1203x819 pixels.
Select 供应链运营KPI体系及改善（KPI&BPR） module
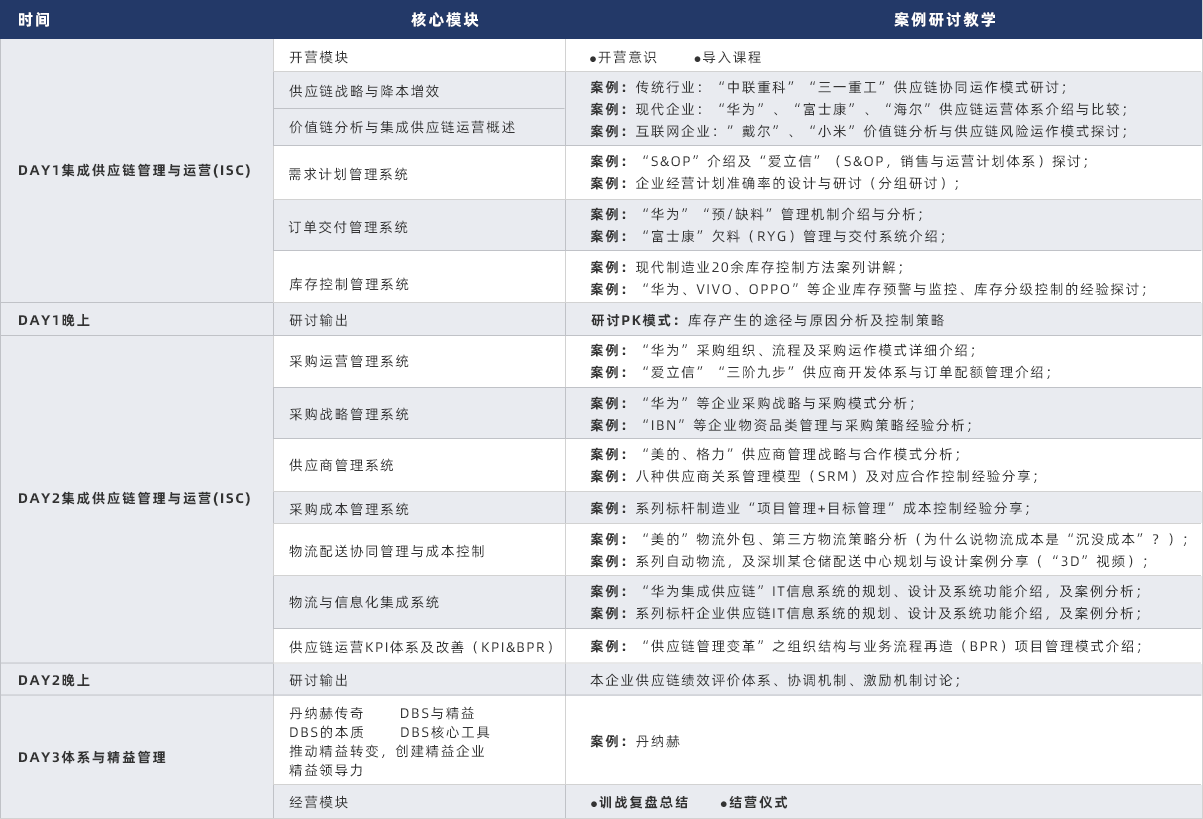point(419,646)
